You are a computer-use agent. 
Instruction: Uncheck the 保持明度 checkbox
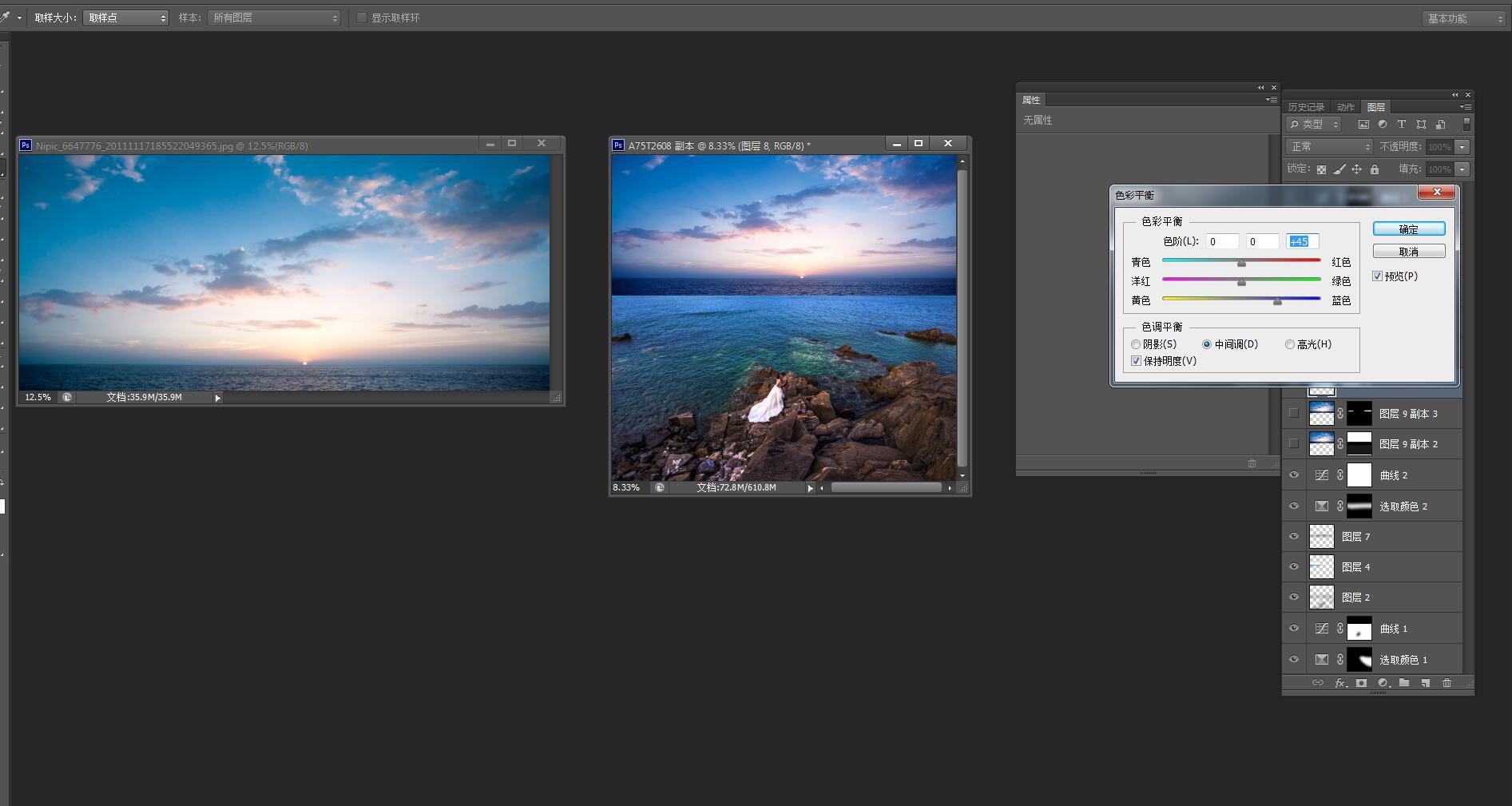tap(1136, 361)
